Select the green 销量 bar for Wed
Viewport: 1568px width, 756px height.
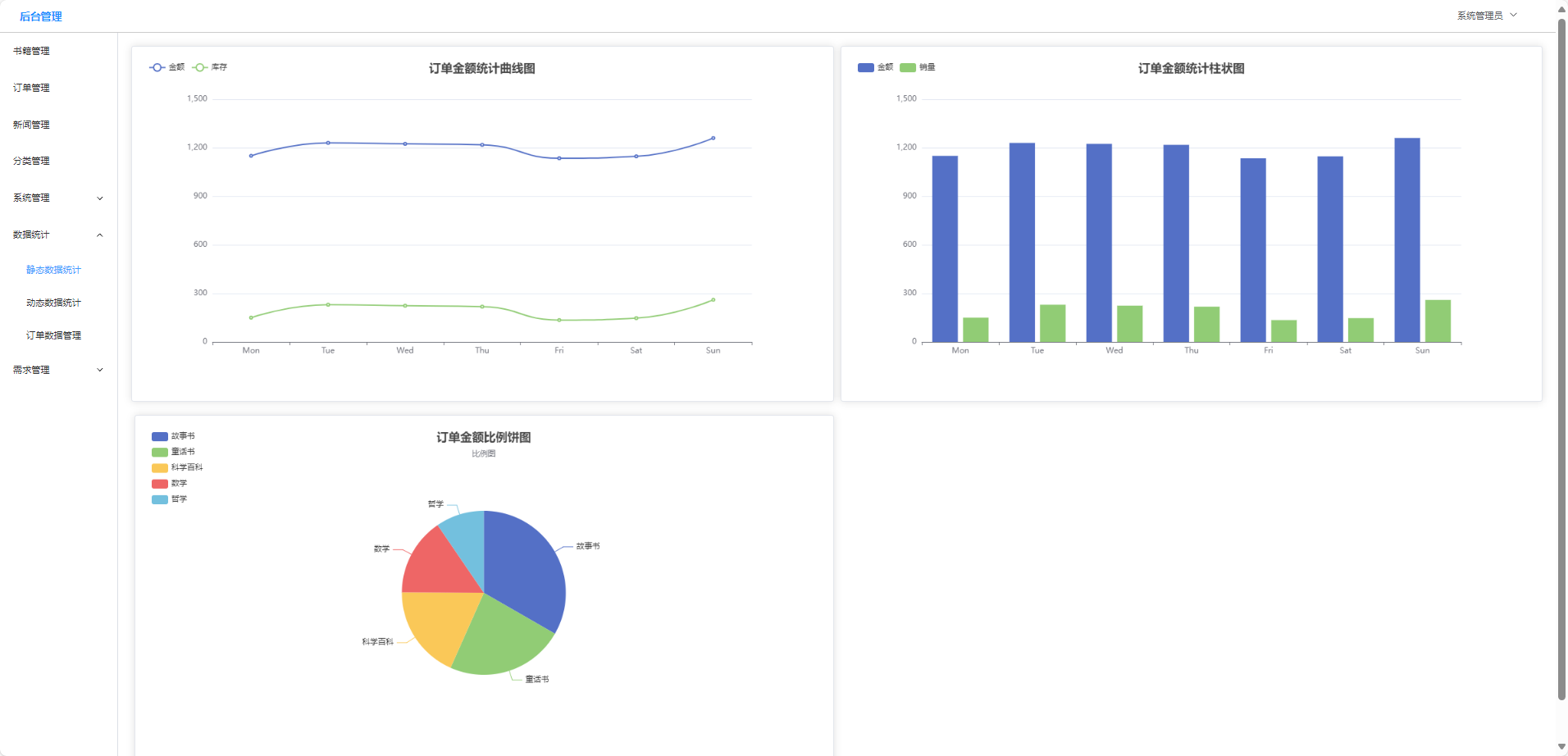(x=1130, y=324)
